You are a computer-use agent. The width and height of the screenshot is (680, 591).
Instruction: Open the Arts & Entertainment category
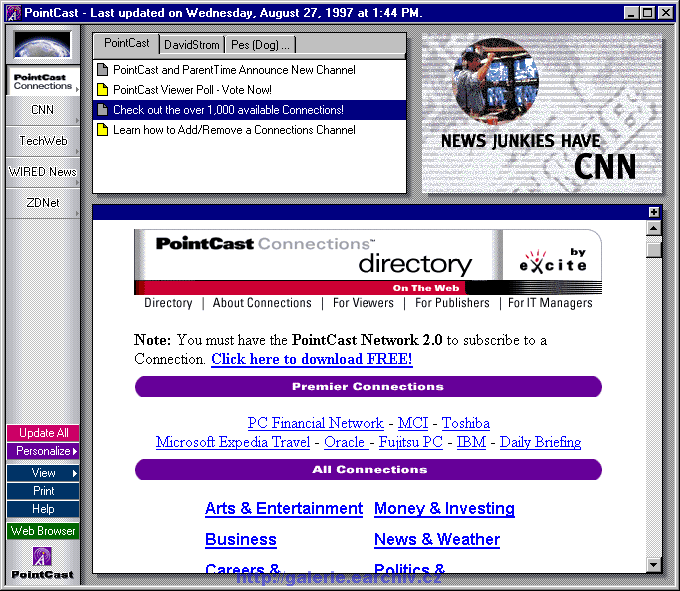pyautogui.click(x=284, y=508)
